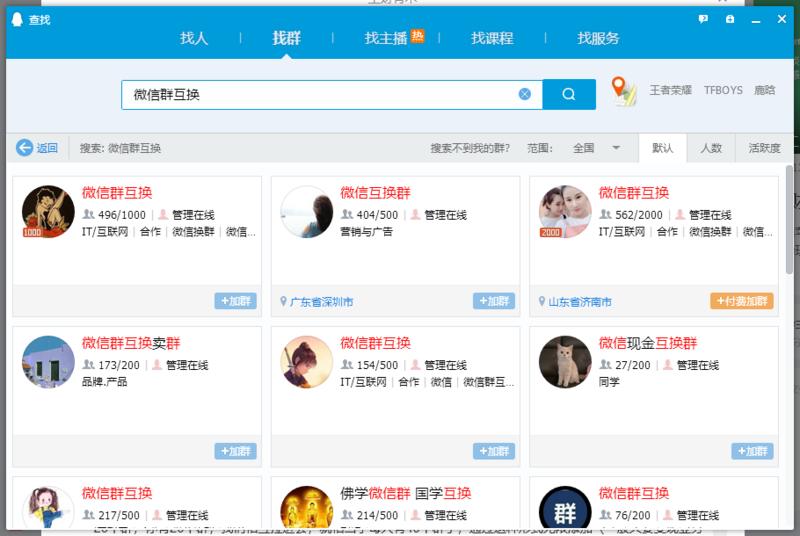Click location pin icon next to 广东省深圳市
800x536 pixels.
click(283, 301)
